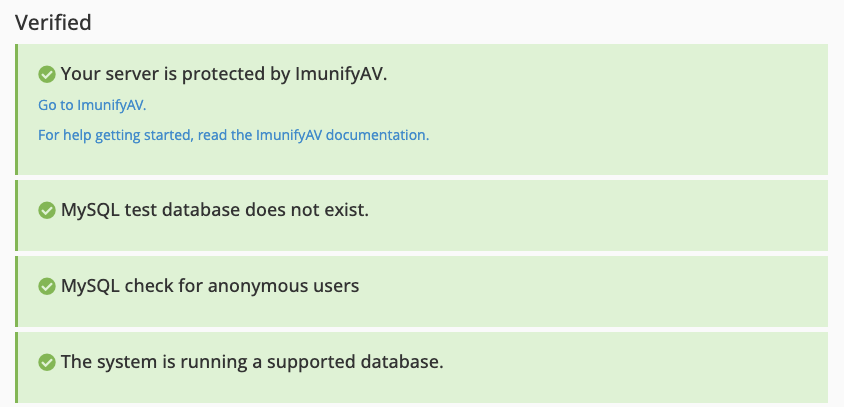Click the Verified section heading

[53, 22]
